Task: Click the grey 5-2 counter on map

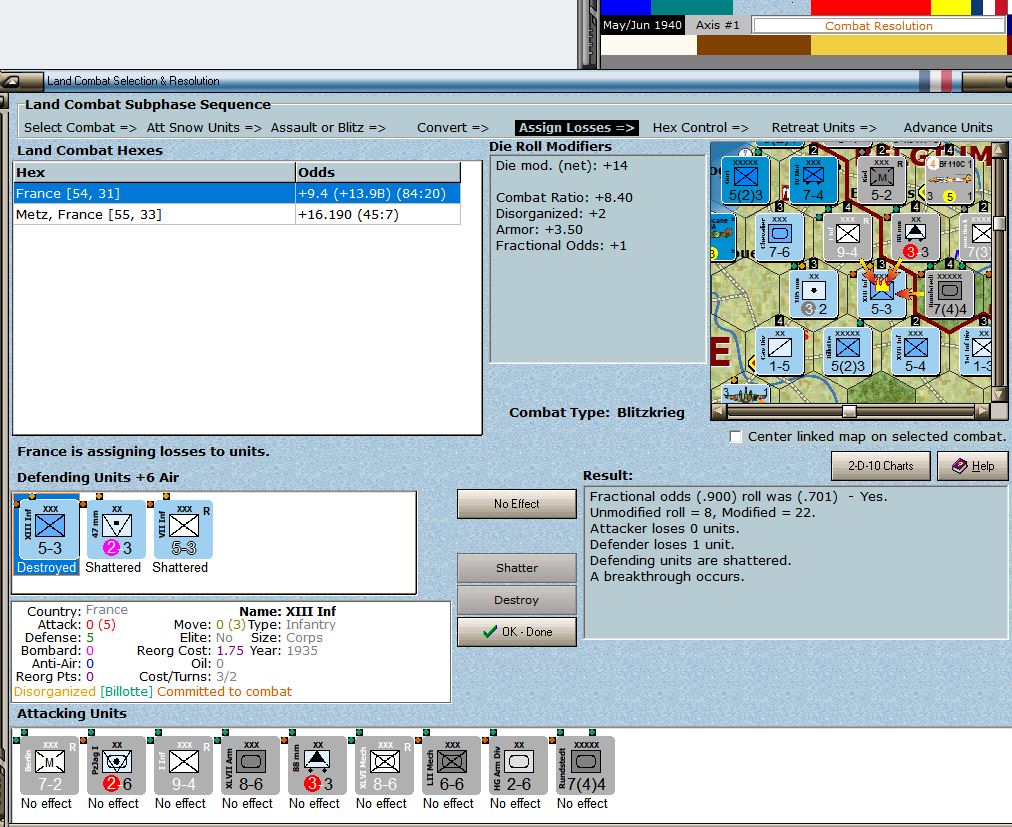Action: click(x=881, y=180)
